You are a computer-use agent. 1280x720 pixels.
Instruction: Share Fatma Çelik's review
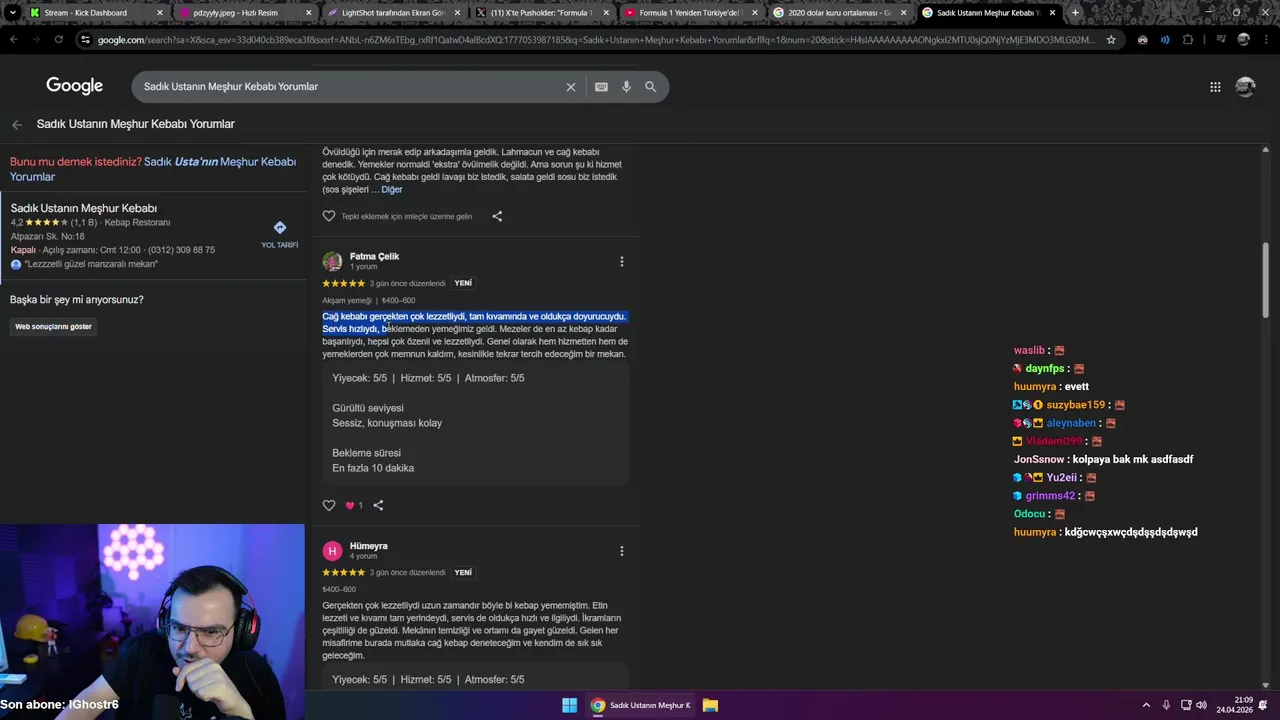378,505
